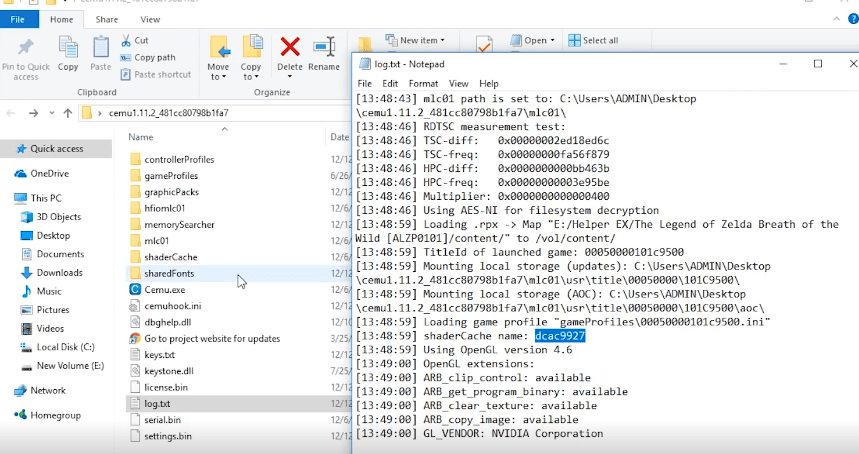859x454 pixels.
Task: Select the shaderCache folder
Action: click(170, 257)
